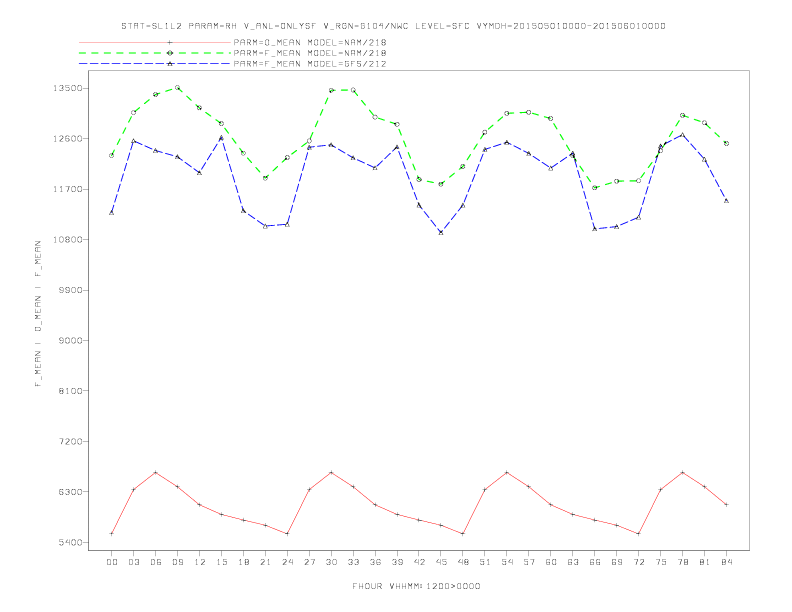The height and width of the screenshot is (612, 792).
Task: Click x-axis tick label "00"
Action: coord(112,562)
